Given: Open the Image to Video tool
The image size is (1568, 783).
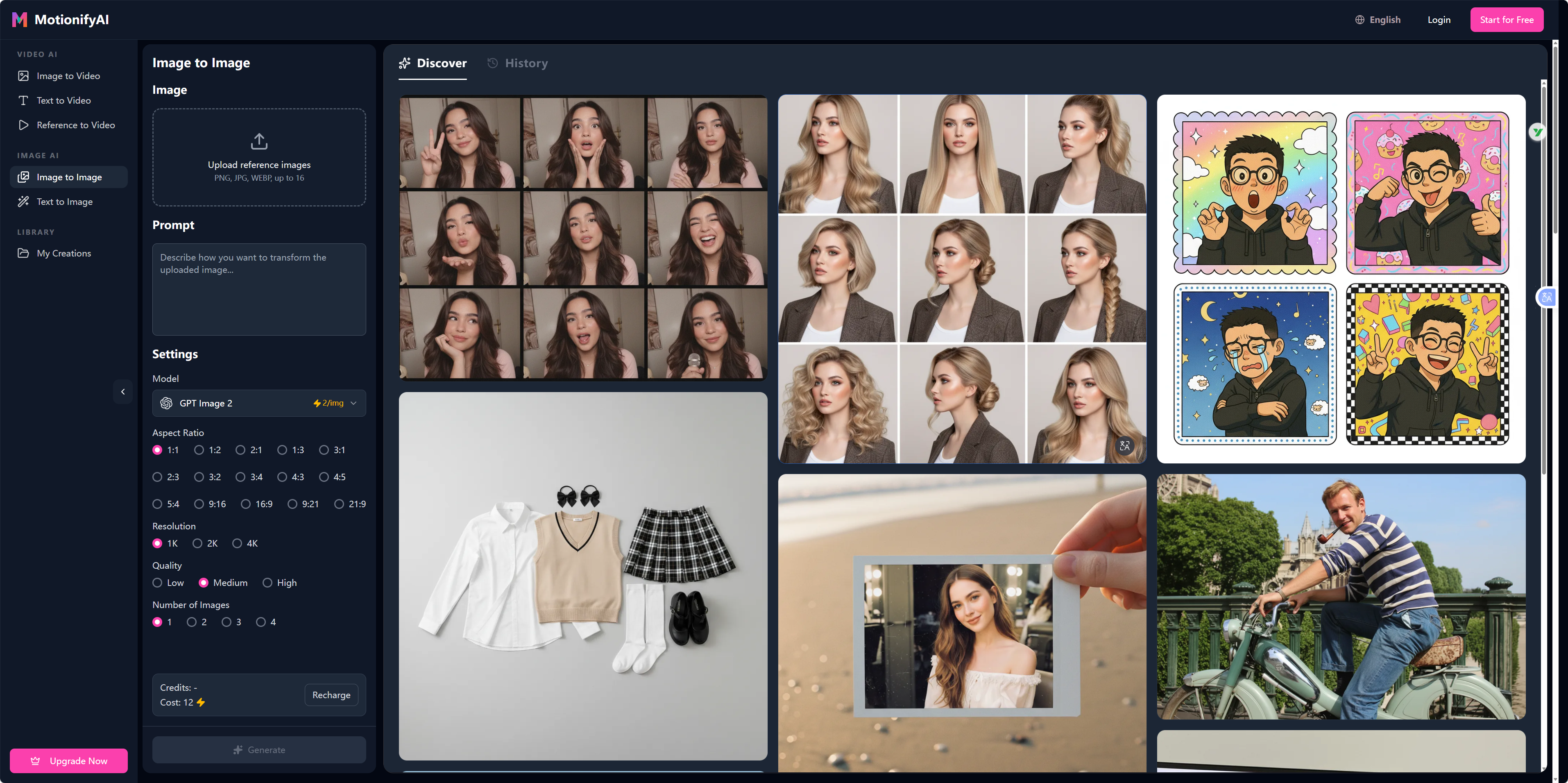Looking at the screenshot, I should point(68,75).
